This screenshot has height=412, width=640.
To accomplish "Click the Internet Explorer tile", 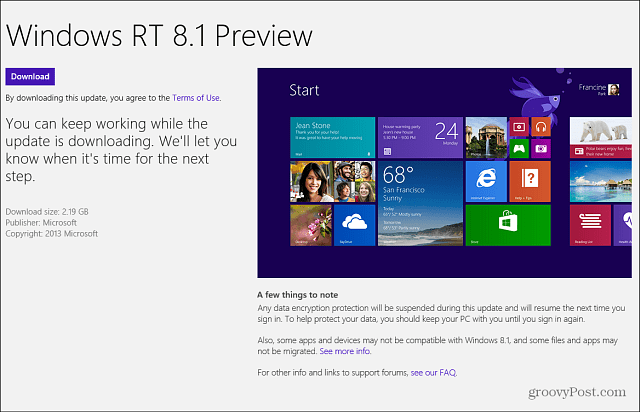I will (x=486, y=181).
